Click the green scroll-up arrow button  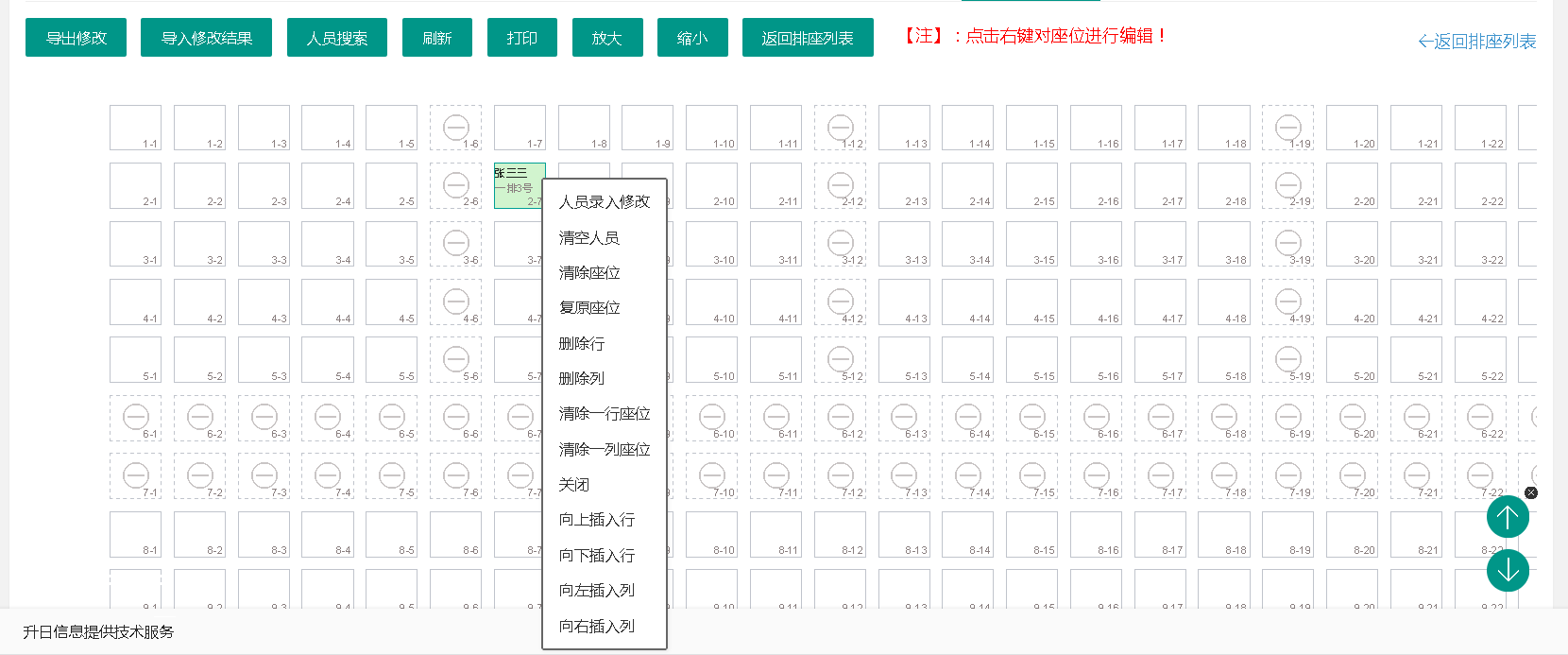[x=1508, y=517]
